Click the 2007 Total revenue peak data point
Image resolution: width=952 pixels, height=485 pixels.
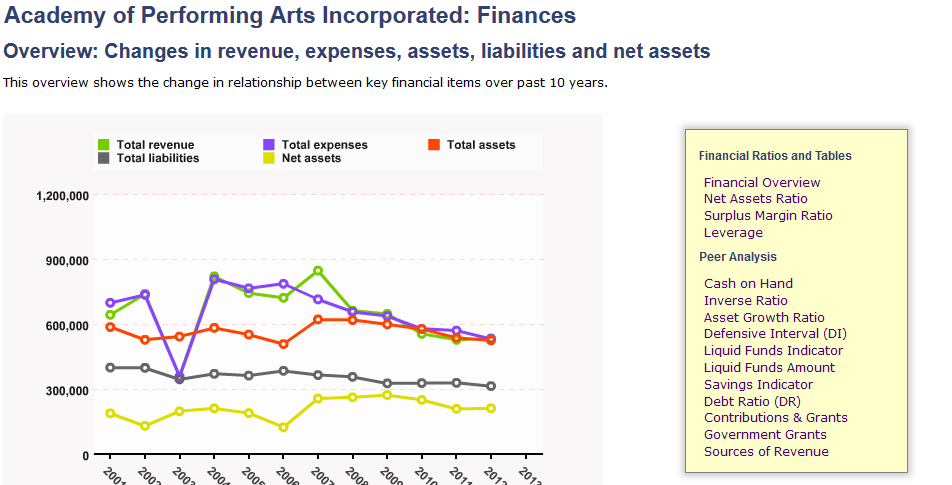[318, 271]
